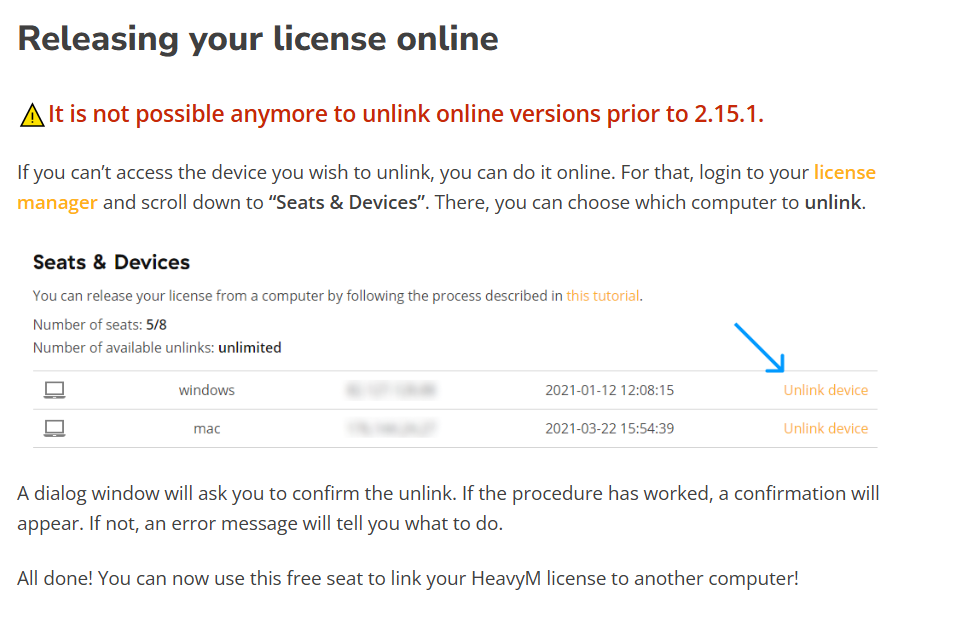Viewport: 968px width, 634px height.
Task: Open the orange 'license' link
Action: pos(845,172)
